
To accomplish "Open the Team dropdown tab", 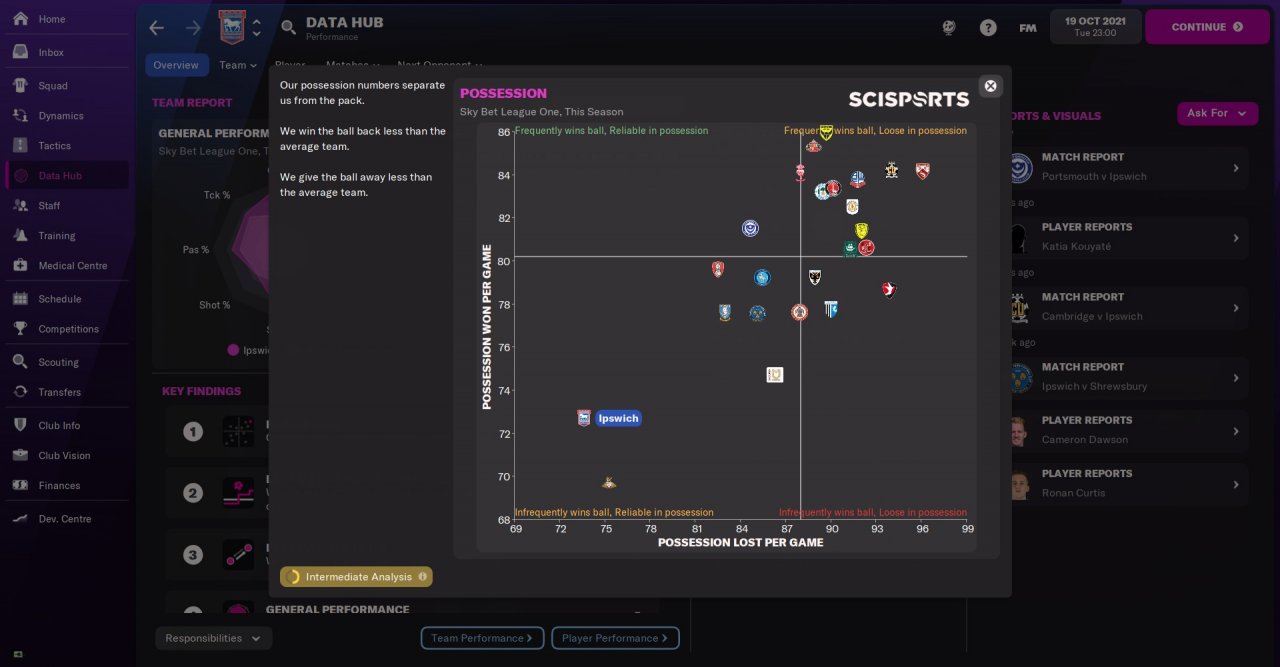I will pyautogui.click(x=238, y=65).
